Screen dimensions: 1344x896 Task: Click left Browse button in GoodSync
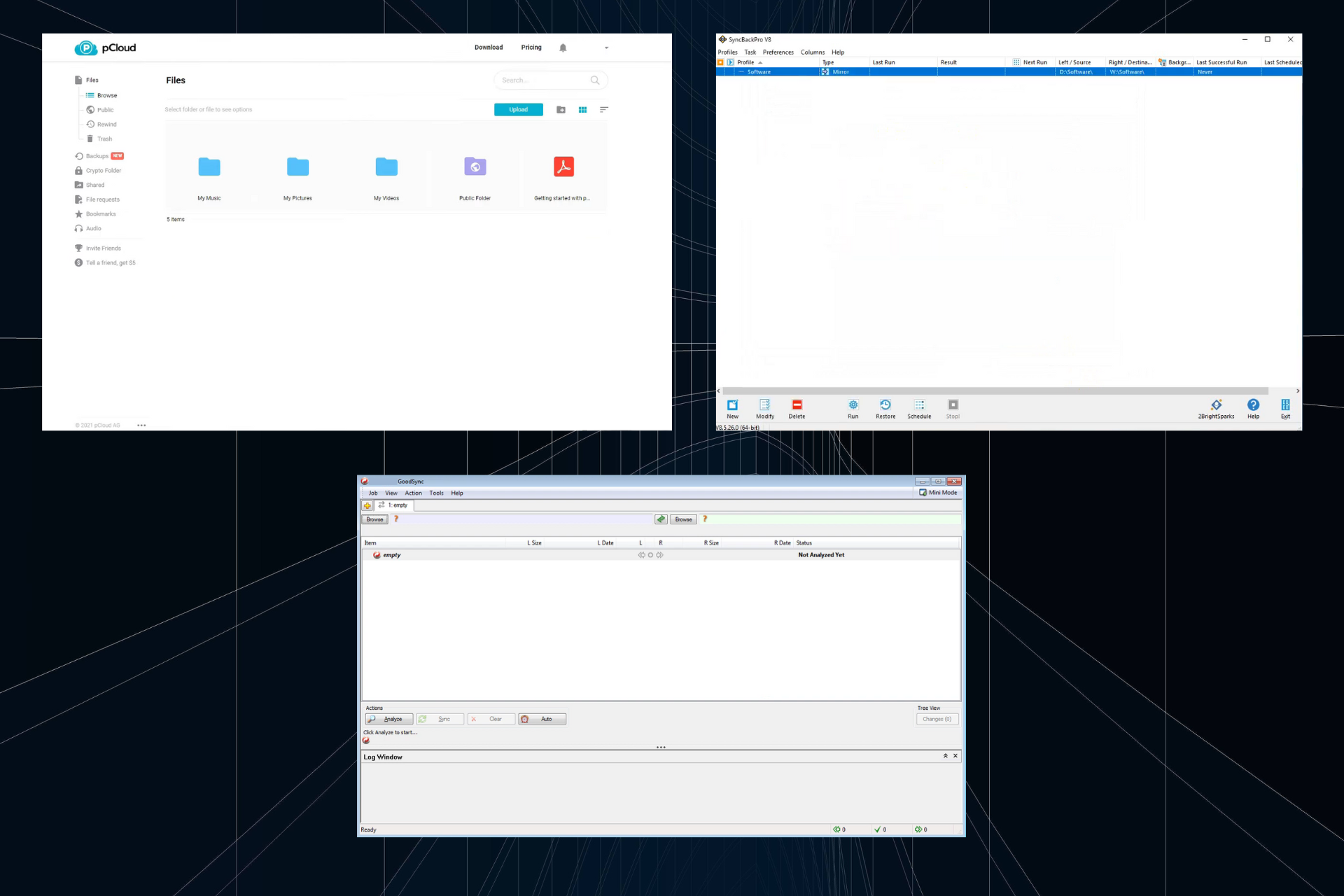[375, 519]
